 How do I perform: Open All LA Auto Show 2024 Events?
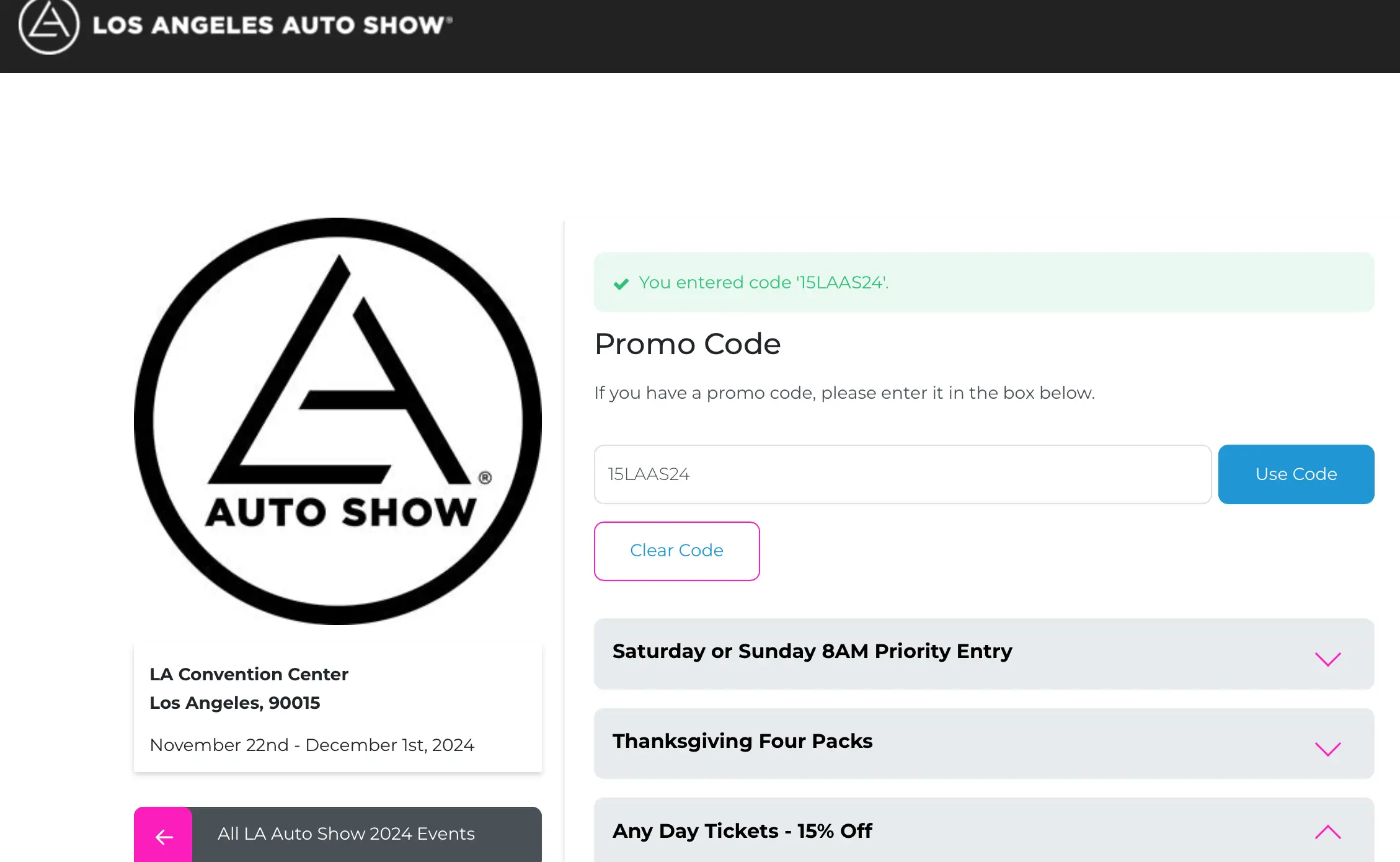pyautogui.click(x=346, y=834)
